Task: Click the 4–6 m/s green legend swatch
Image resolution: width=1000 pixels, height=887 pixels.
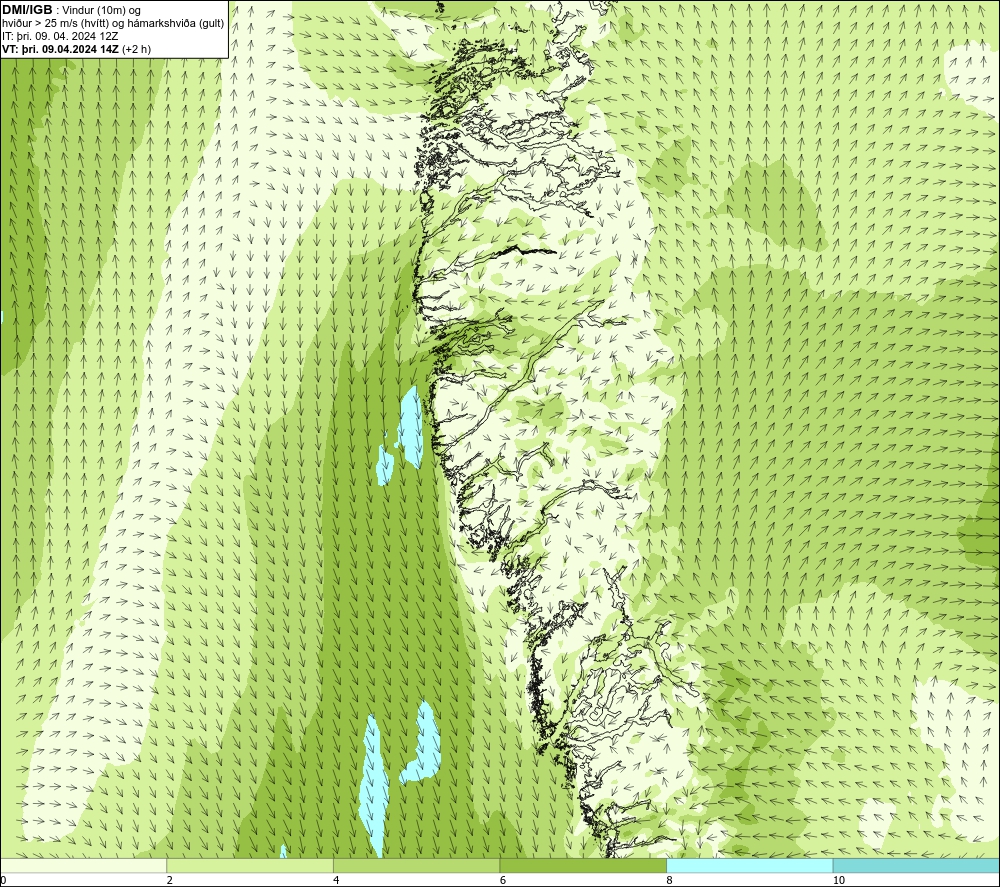Action: click(x=416, y=865)
